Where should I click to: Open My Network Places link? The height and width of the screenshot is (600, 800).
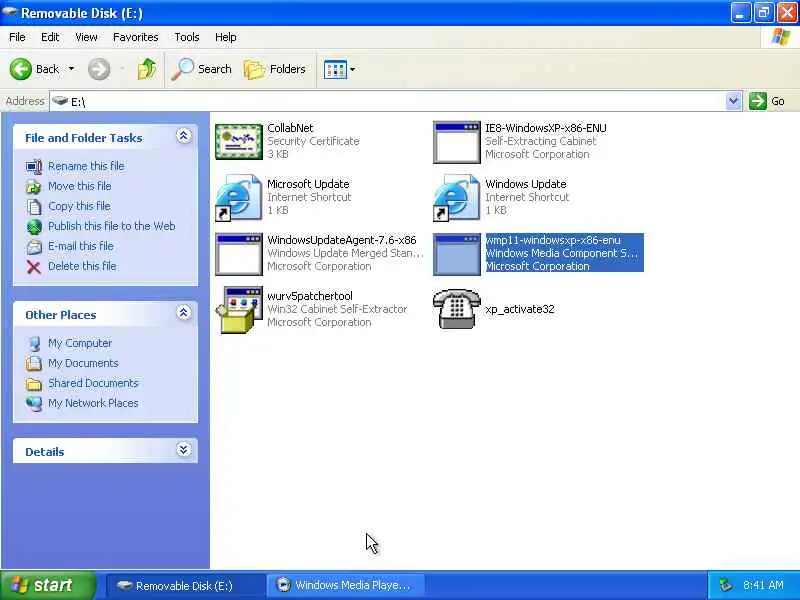click(93, 403)
